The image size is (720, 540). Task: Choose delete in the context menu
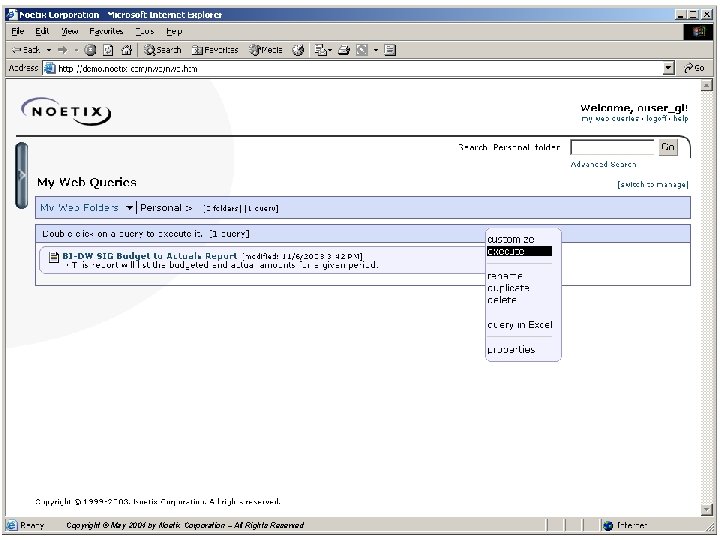coord(502,299)
